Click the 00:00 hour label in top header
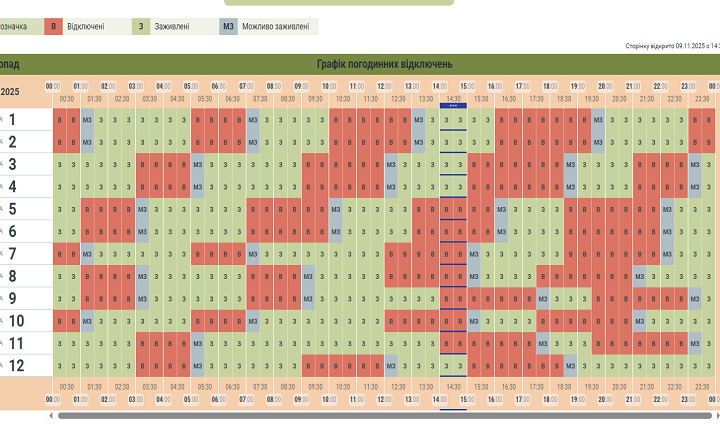The width and height of the screenshot is (720, 430). (53, 87)
